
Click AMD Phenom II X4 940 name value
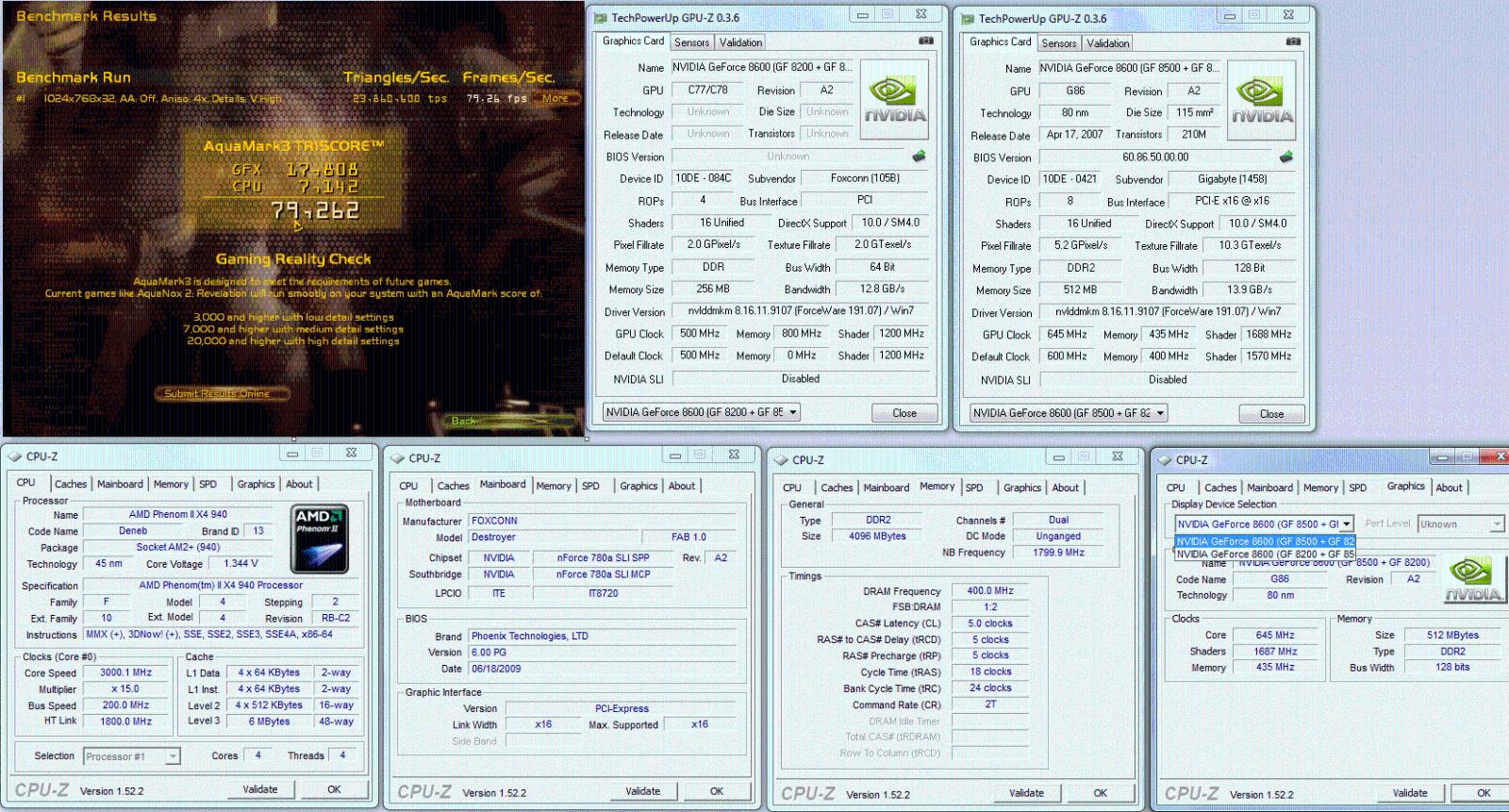[x=178, y=514]
